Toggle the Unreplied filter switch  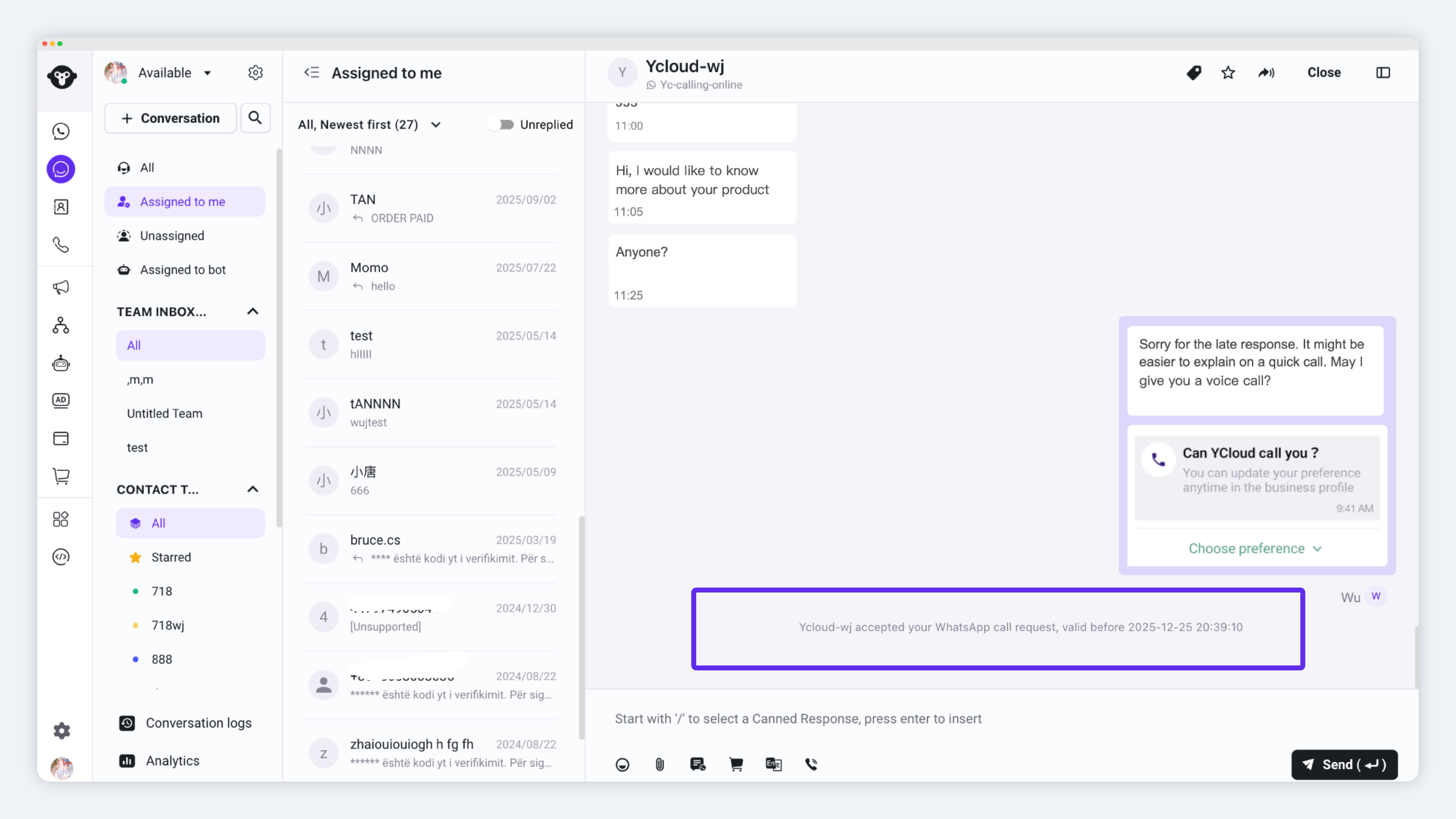tap(500, 124)
